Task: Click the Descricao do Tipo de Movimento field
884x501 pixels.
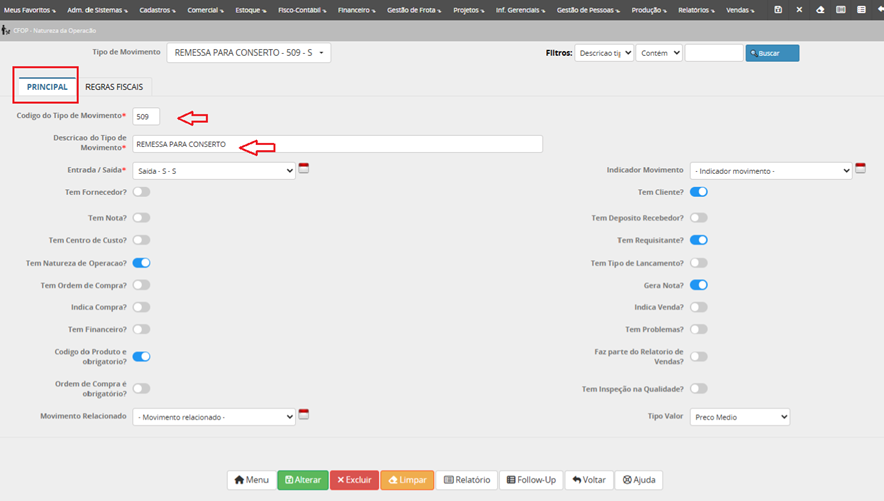Action: click(x=337, y=144)
